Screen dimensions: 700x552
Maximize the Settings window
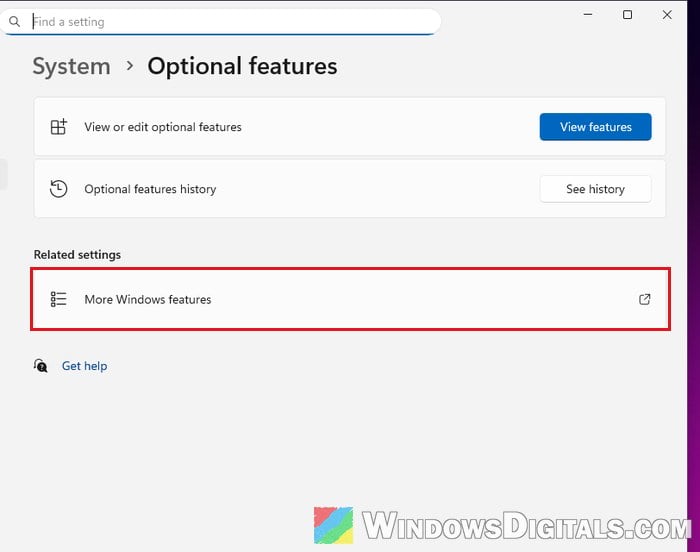tap(627, 15)
